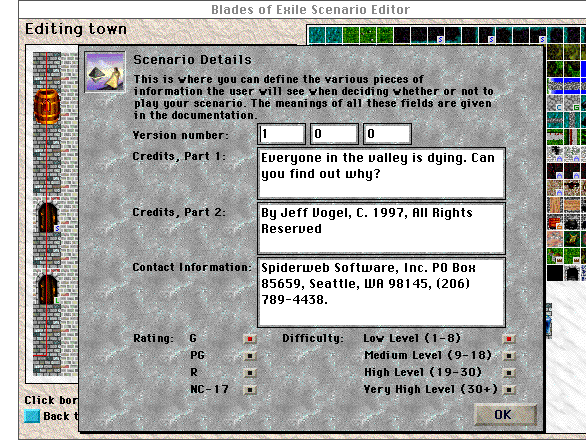Screen dimensions: 586x440
Task: Set rating to NC-17
Action: tap(250, 390)
